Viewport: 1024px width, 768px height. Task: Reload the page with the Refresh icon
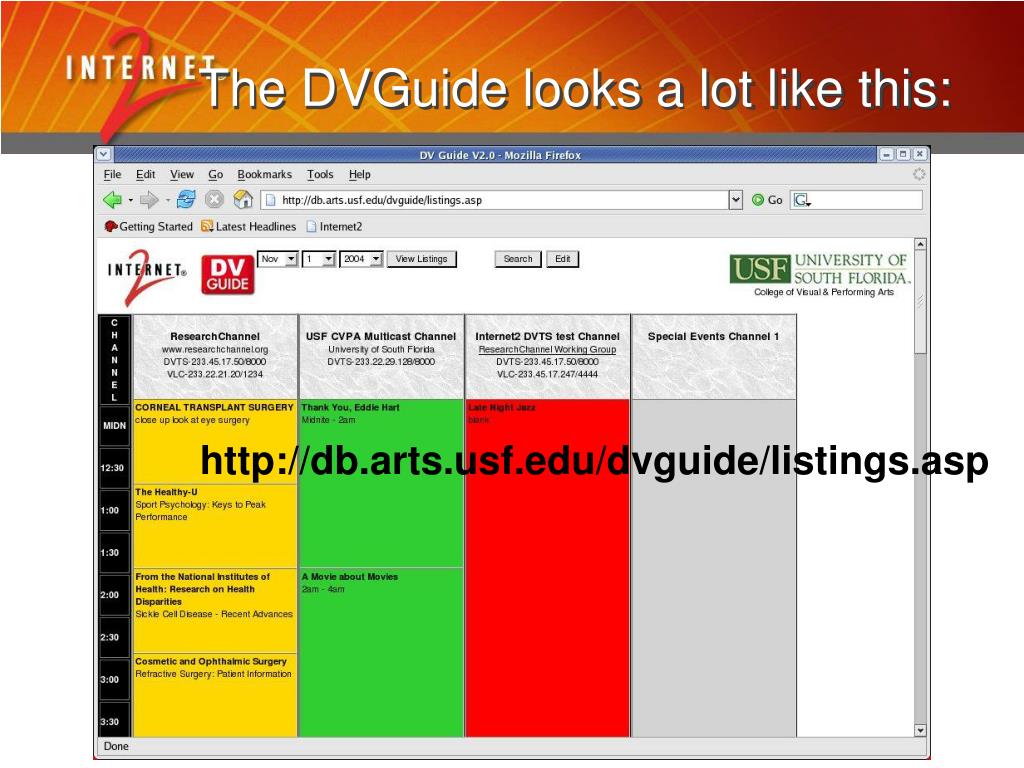tap(186, 199)
